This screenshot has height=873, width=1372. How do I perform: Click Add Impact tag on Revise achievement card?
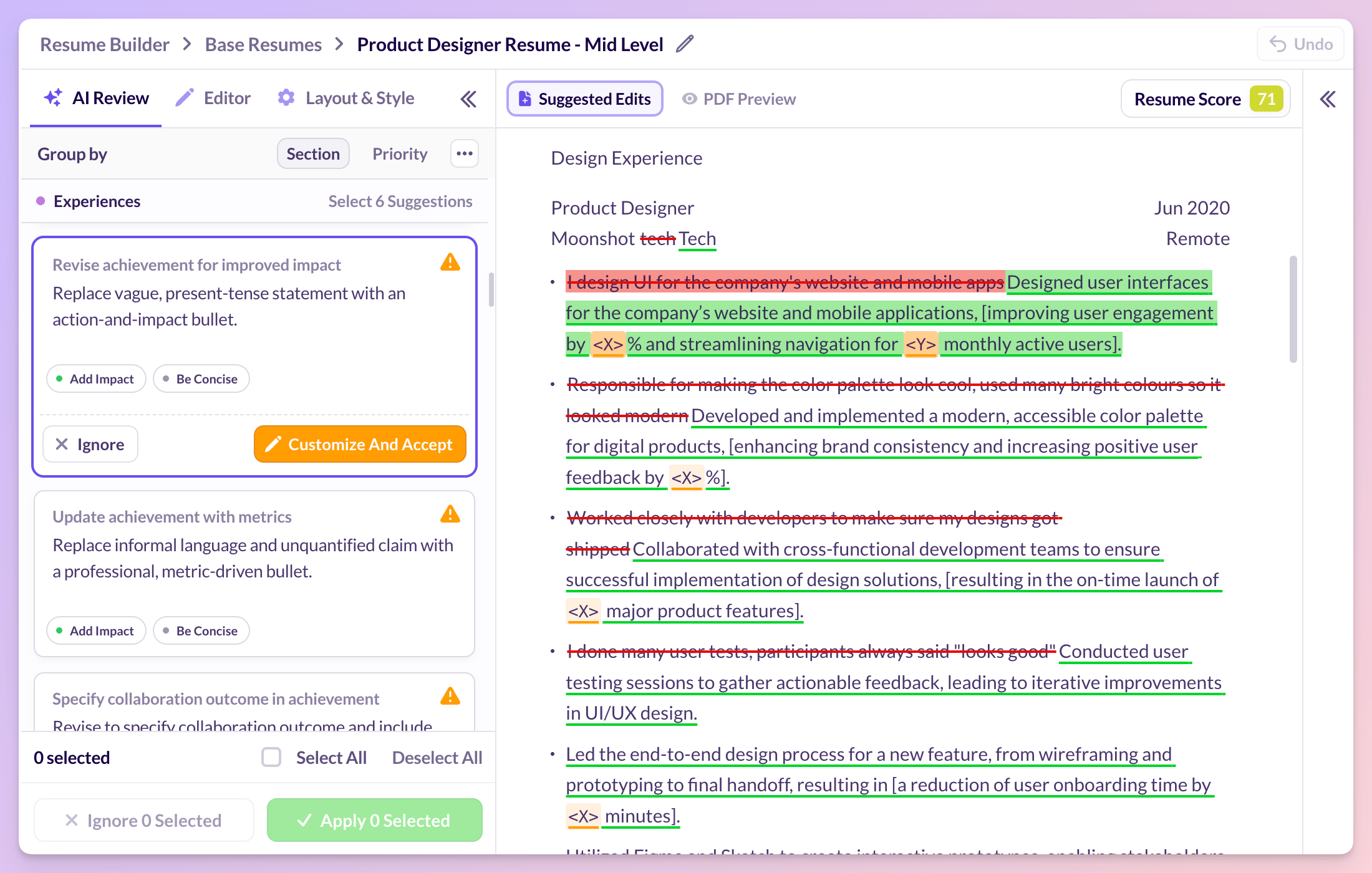tap(96, 379)
